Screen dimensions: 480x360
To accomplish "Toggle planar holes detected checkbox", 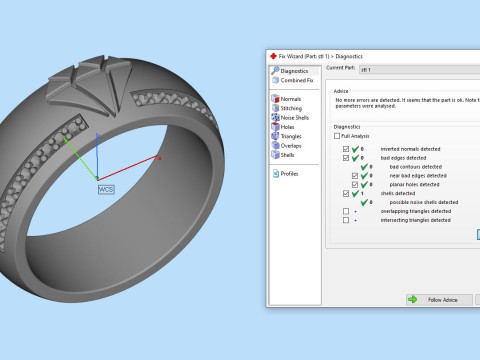I will pyautogui.click(x=355, y=184).
